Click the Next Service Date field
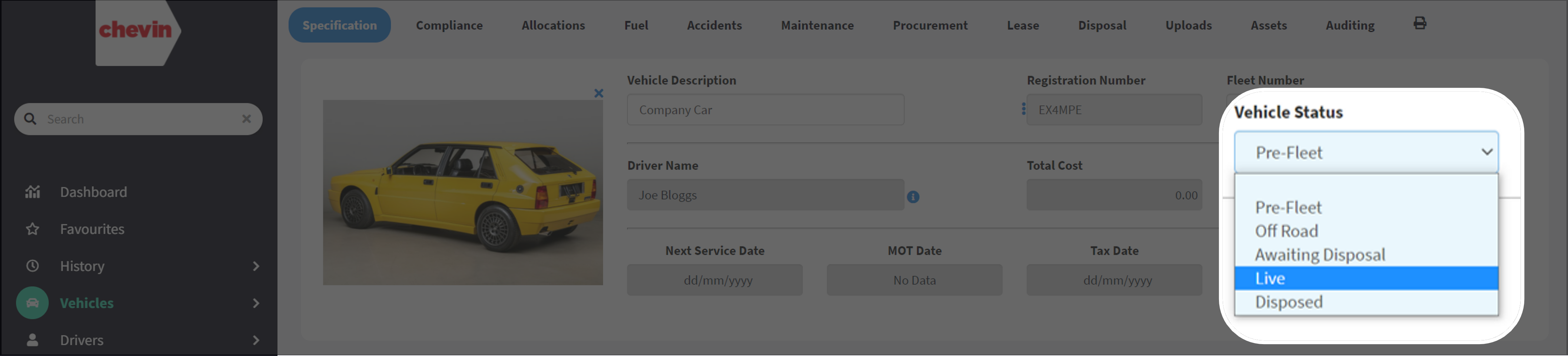Viewport: 1568px width, 356px height. coord(715,280)
